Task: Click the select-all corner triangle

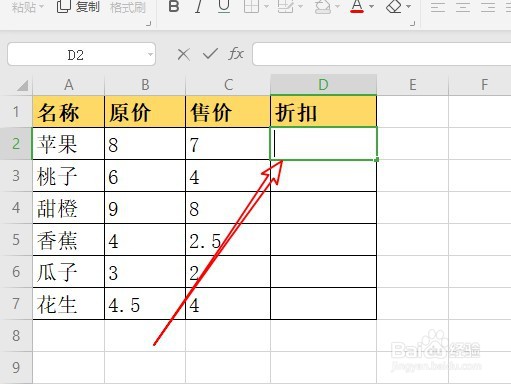Action: 23,86
